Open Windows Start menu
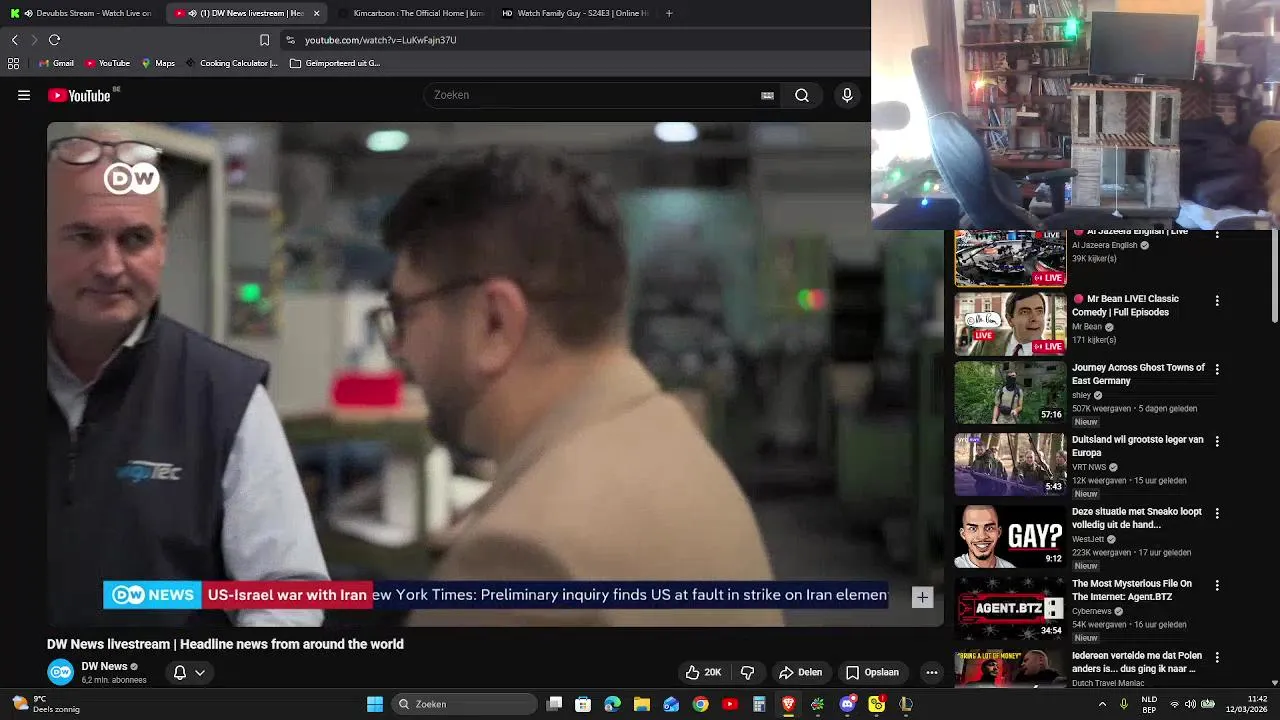This screenshot has width=1280, height=720. click(375, 704)
